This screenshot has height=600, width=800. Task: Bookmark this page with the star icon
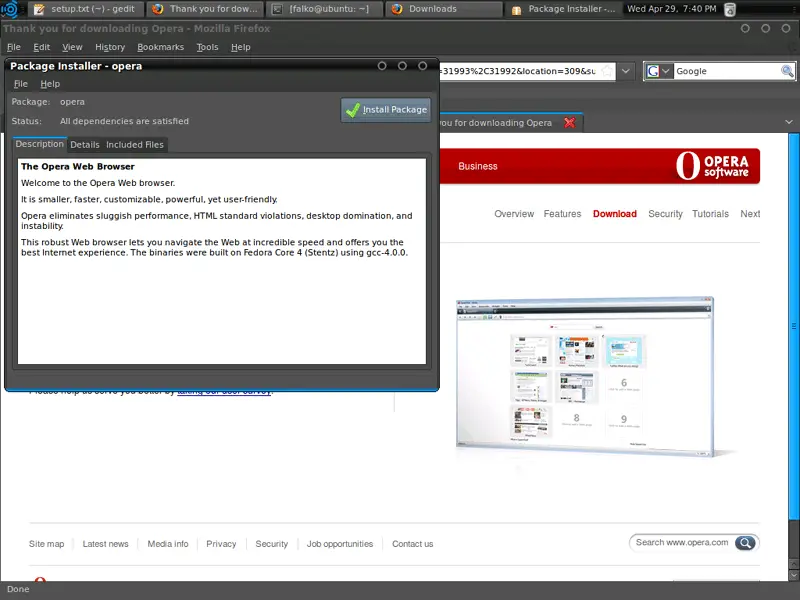[x=607, y=71]
